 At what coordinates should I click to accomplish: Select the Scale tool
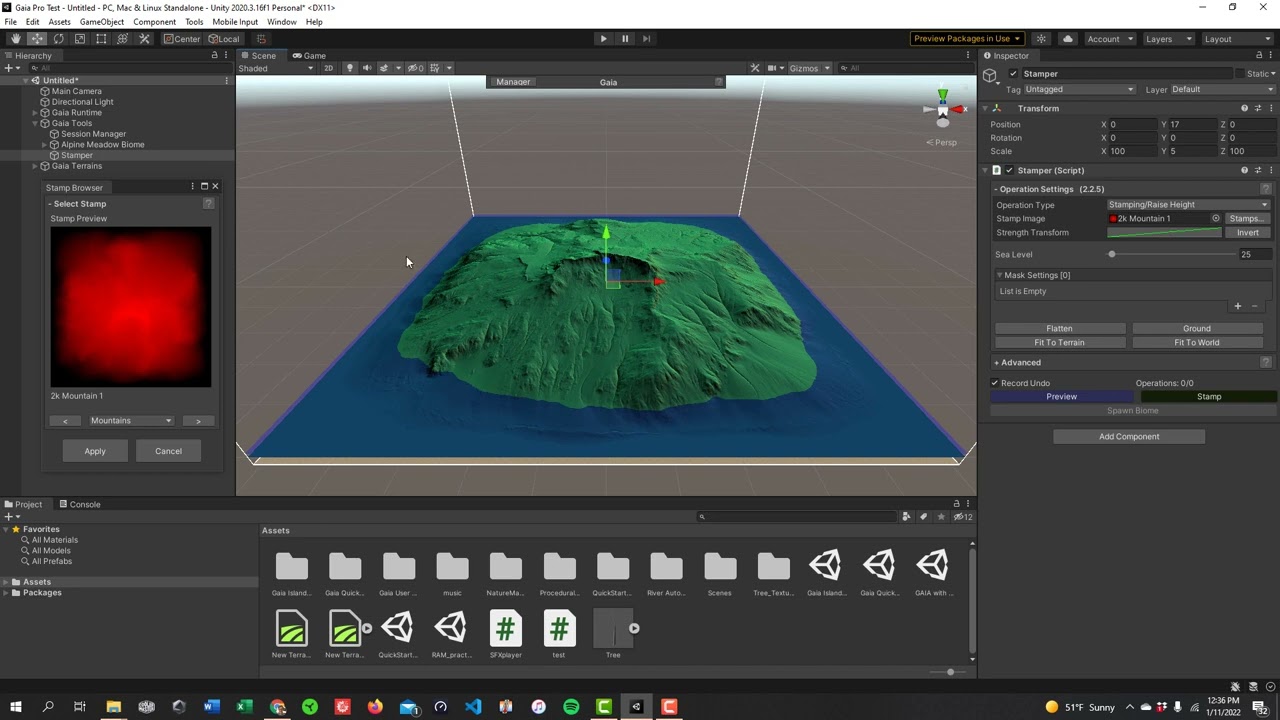pos(79,39)
